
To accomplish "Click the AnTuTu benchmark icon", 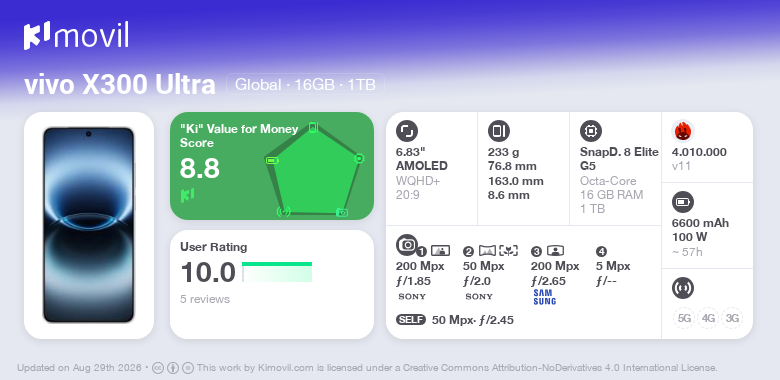I will [x=683, y=131].
